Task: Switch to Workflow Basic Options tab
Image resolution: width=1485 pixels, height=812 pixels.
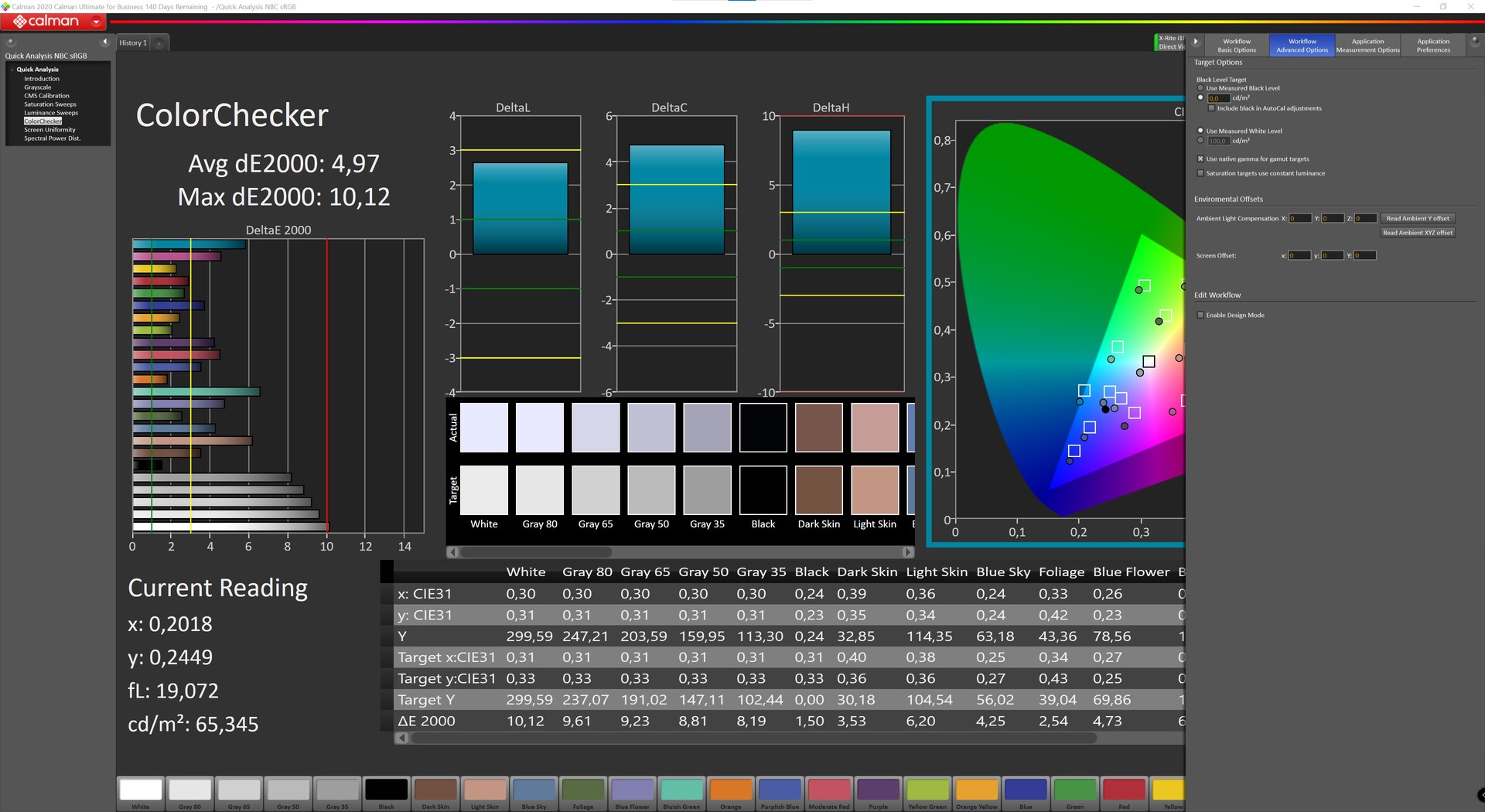Action: [1236, 46]
